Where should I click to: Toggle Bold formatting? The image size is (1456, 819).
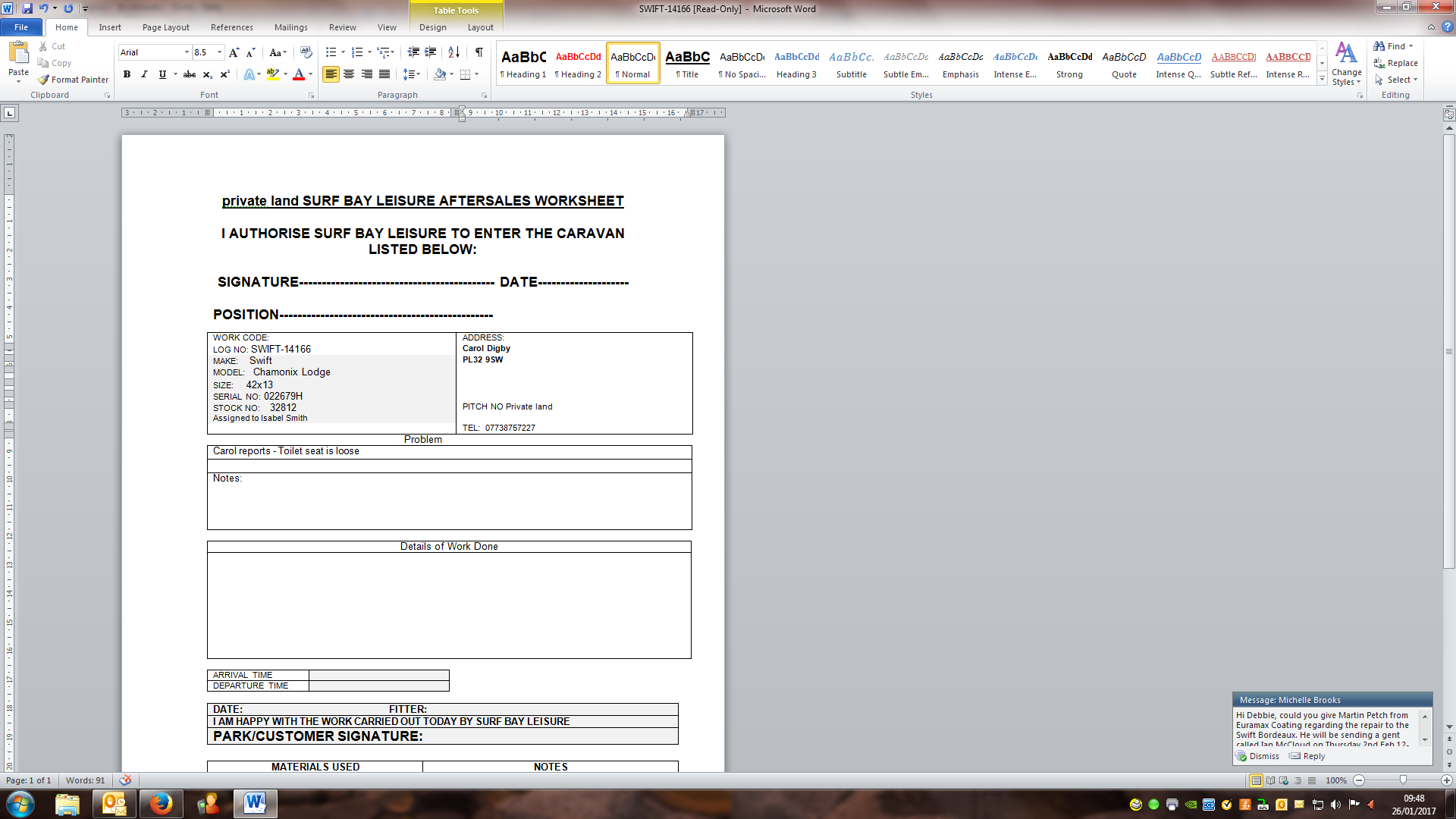tap(127, 74)
